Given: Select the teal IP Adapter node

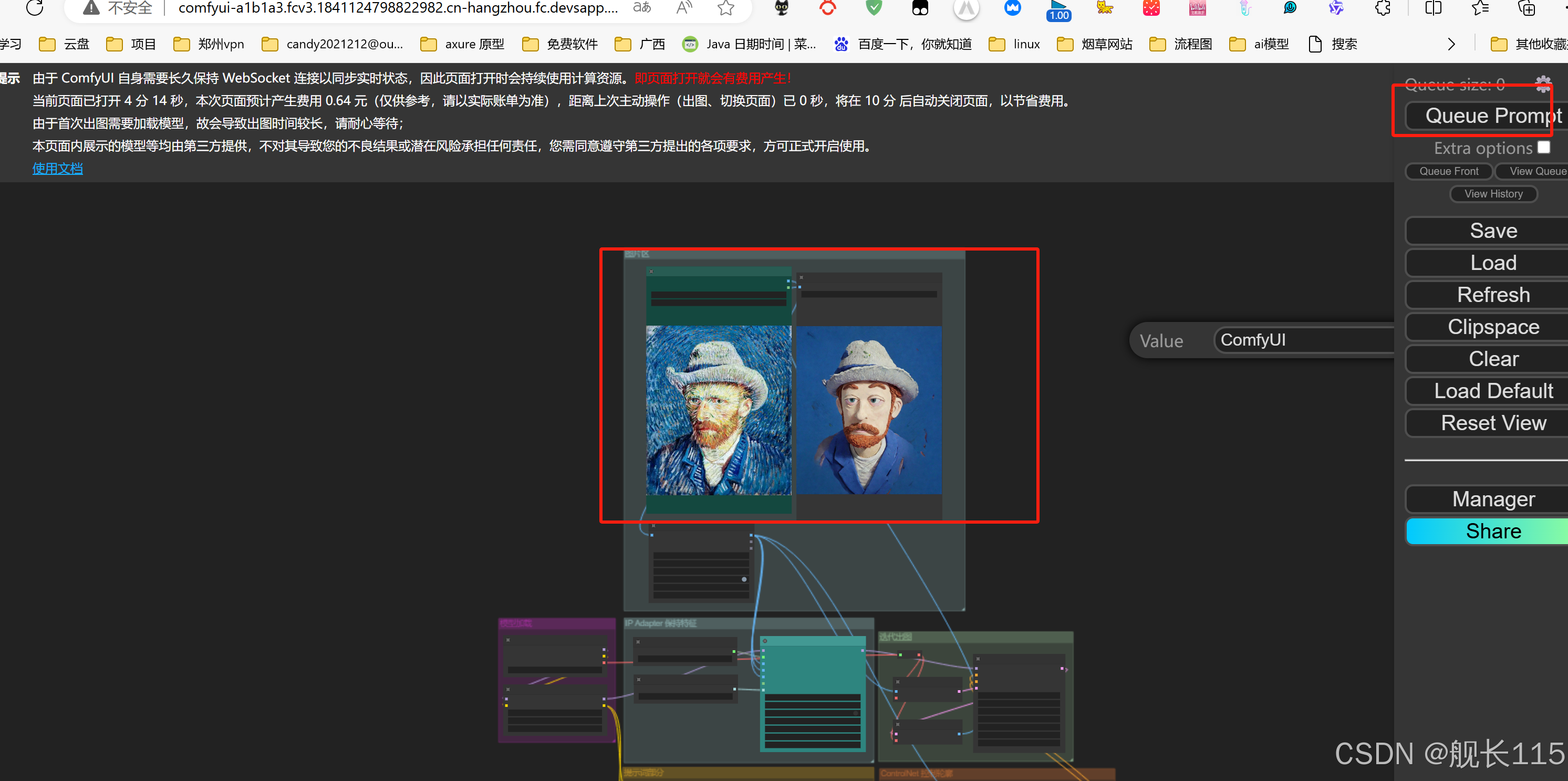Looking at the screenshot, I should tap(813, 693).
